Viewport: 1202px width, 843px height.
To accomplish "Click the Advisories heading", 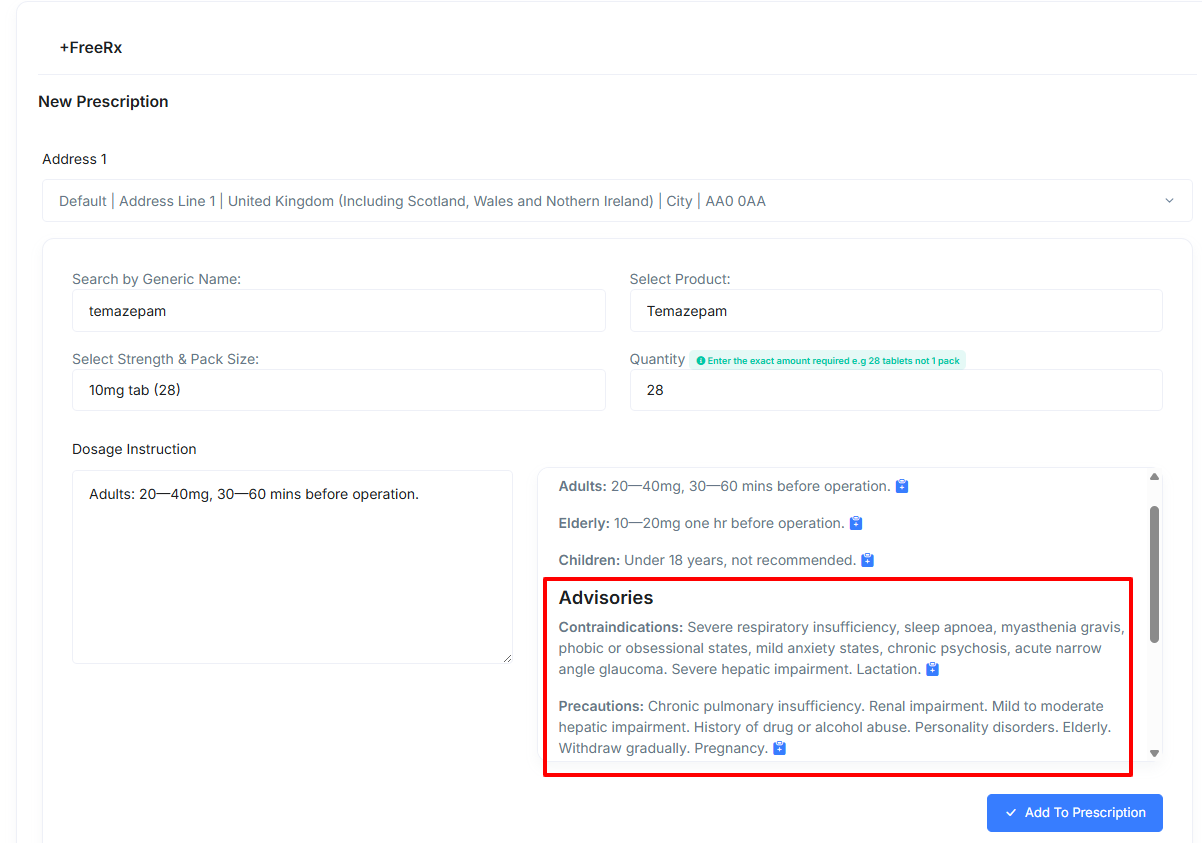I will point(606,598).
